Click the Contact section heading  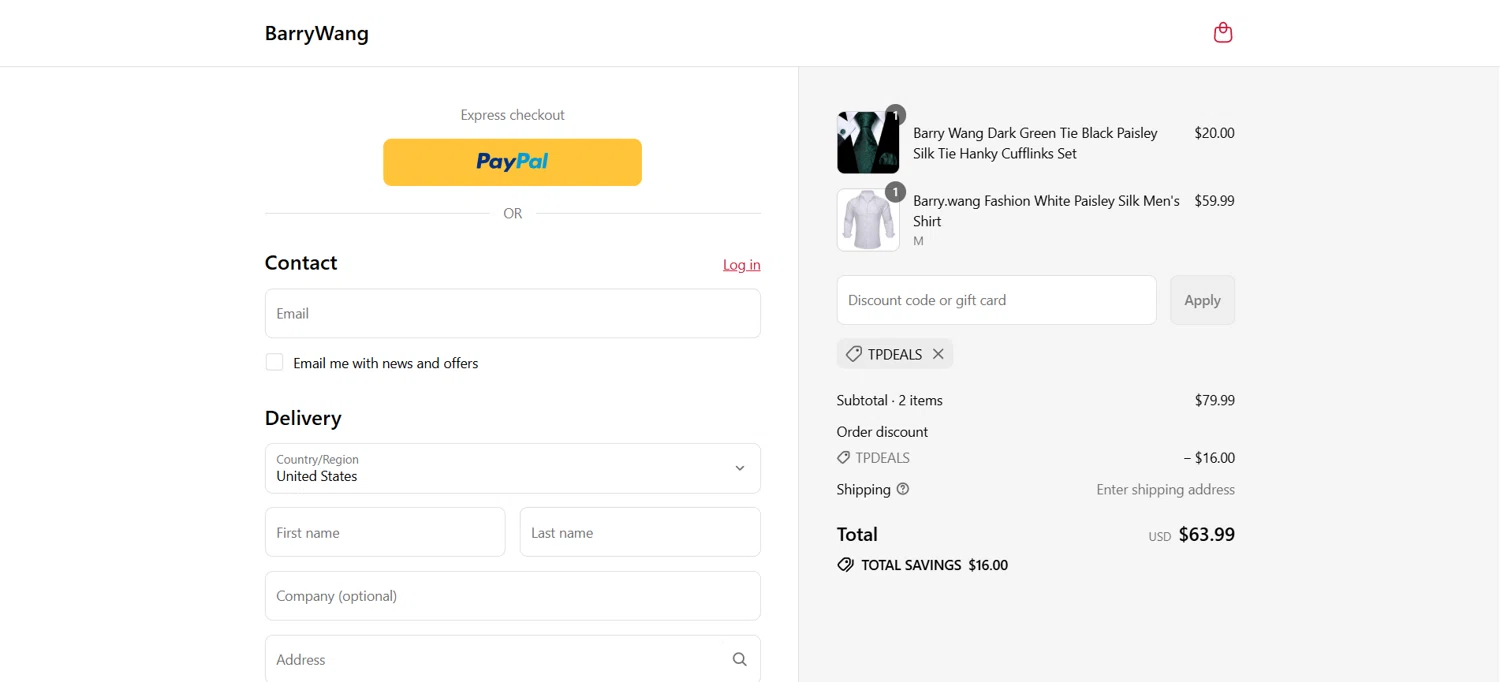[x=301, y=263]
